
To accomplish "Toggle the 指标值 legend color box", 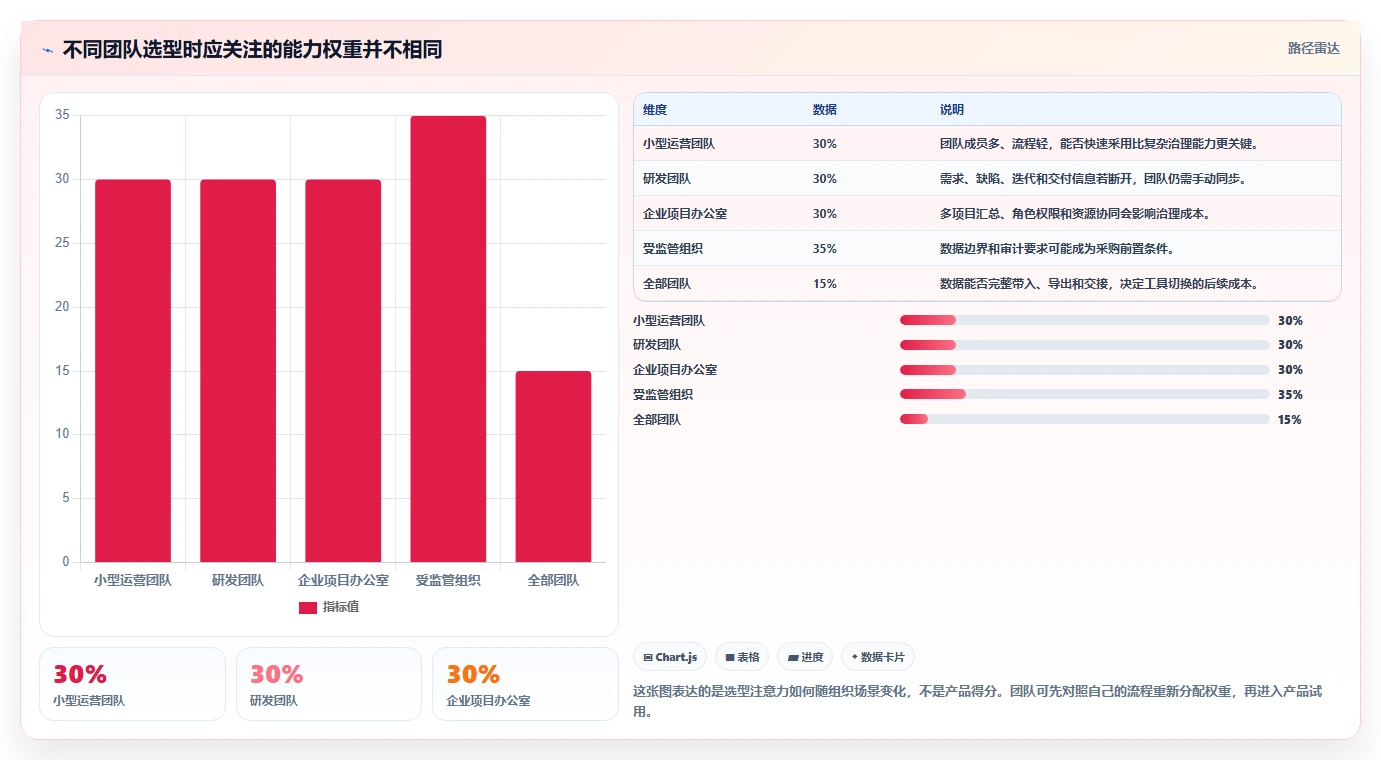I will pos(308,608).
